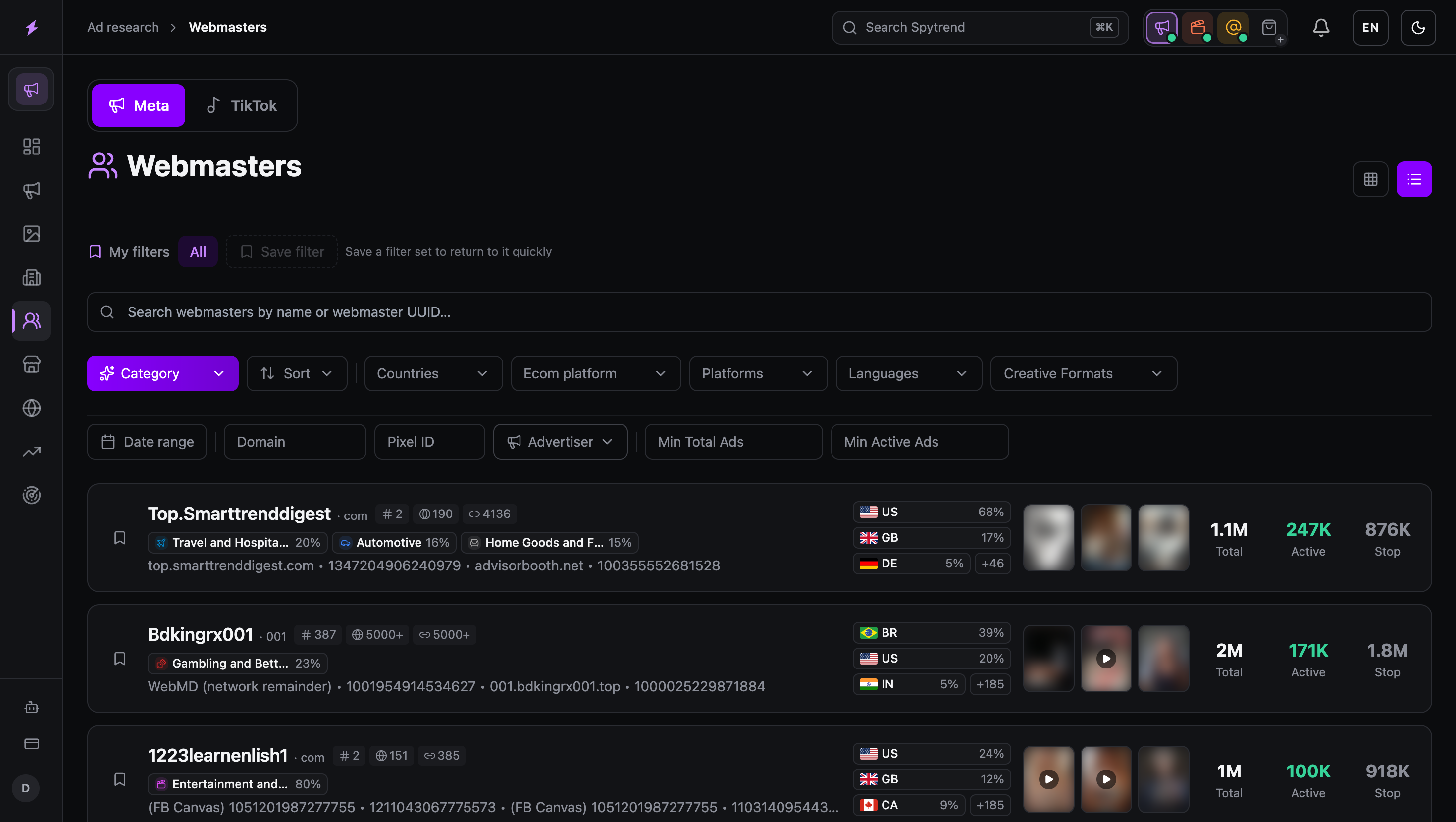Change language with EN button
The image size is (1456, 822).
click(x=1371, y=27)
